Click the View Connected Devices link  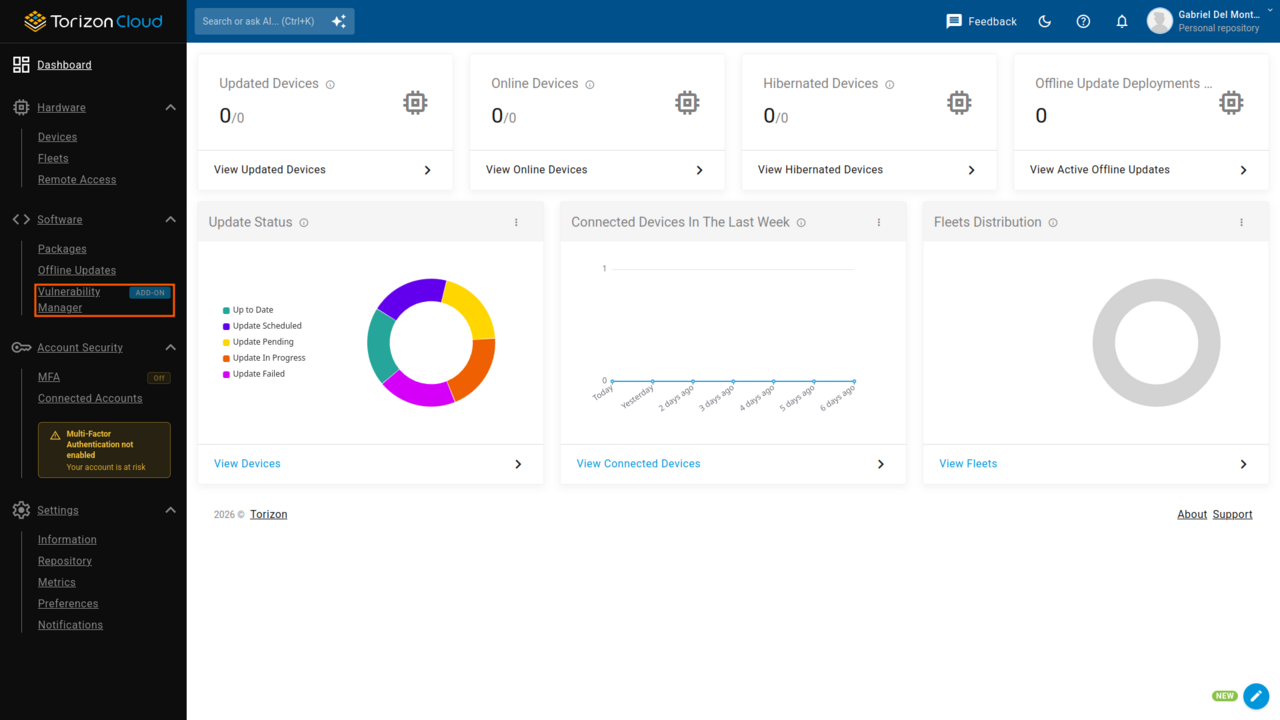pyautogui.click(x=638, y=464)
